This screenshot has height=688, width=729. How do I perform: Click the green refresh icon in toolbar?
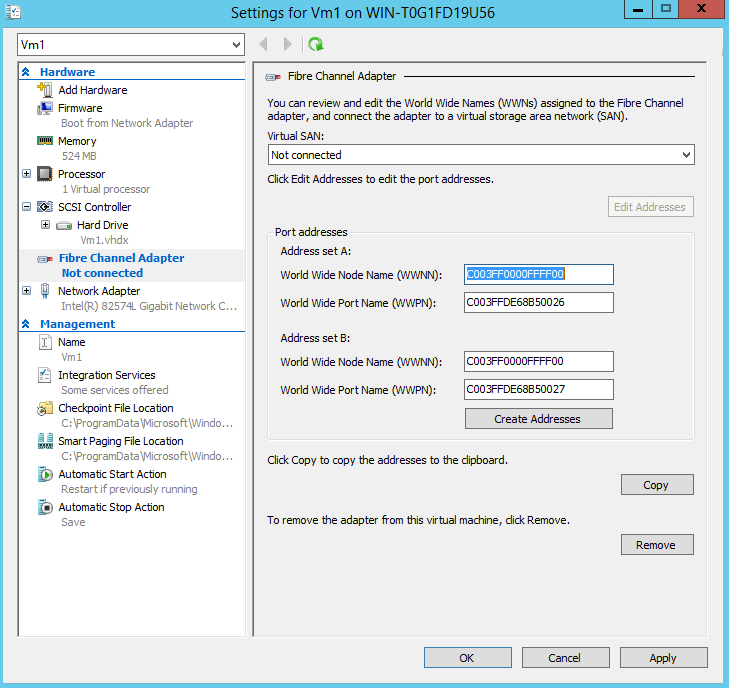(x=316, y=45)
